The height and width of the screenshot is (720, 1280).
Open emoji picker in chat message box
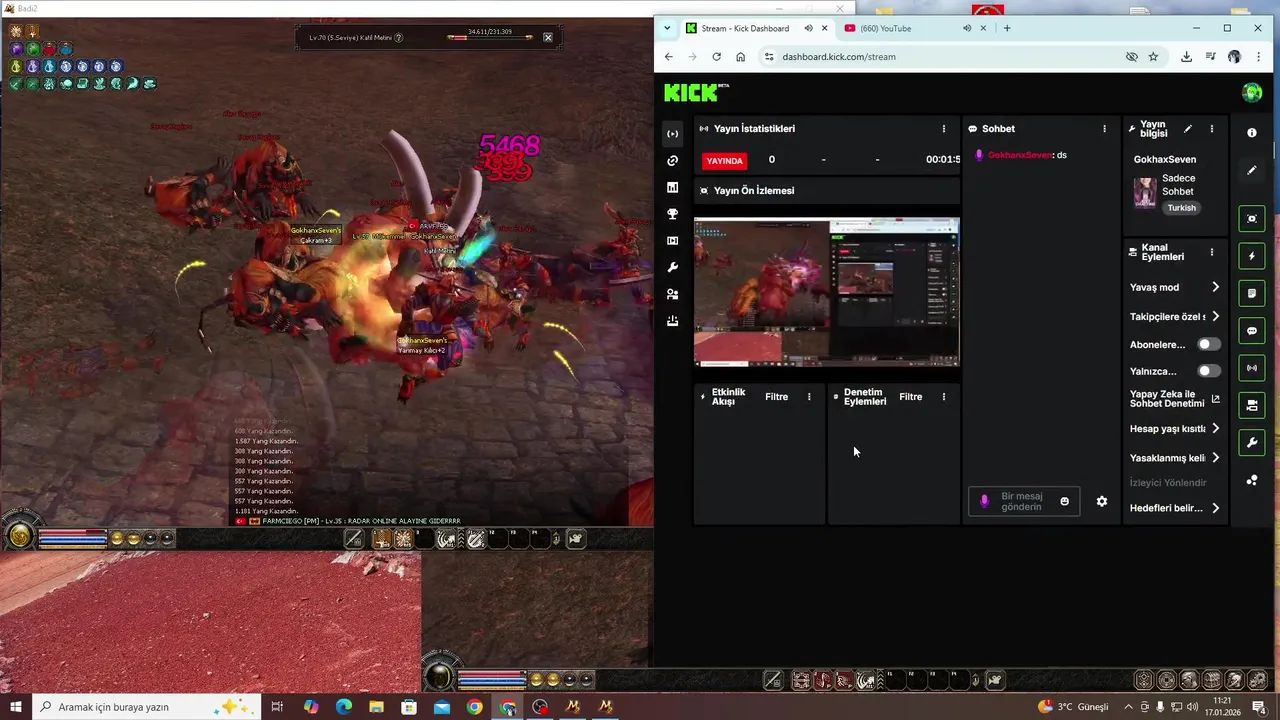click(x=1065, y=501)
